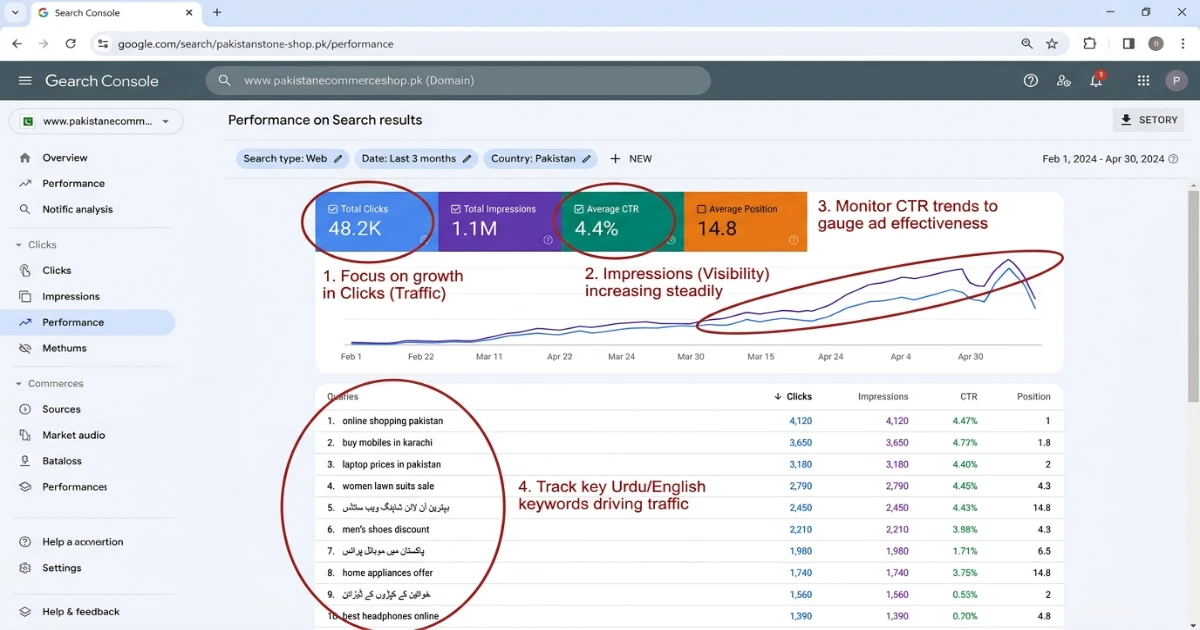Edit the Country: Pakistan filter pencil

coord(587,159)
